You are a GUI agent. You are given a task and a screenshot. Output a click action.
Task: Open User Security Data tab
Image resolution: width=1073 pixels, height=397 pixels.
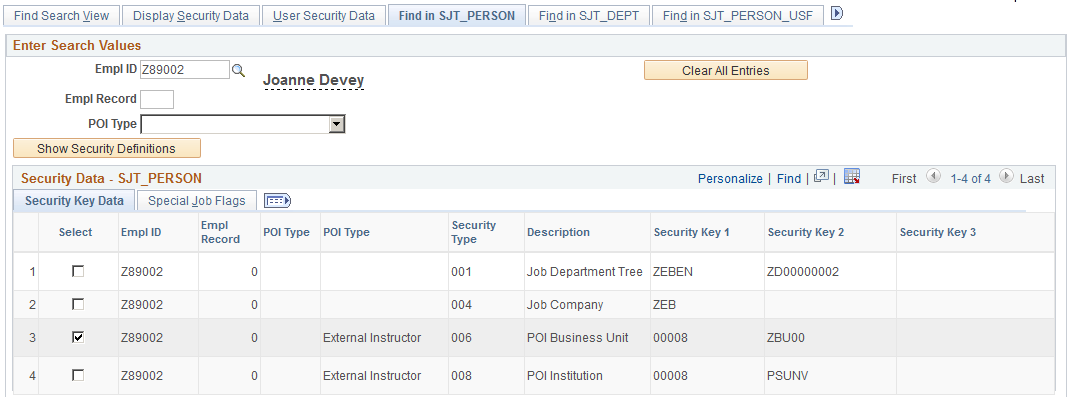coord(324,15)
